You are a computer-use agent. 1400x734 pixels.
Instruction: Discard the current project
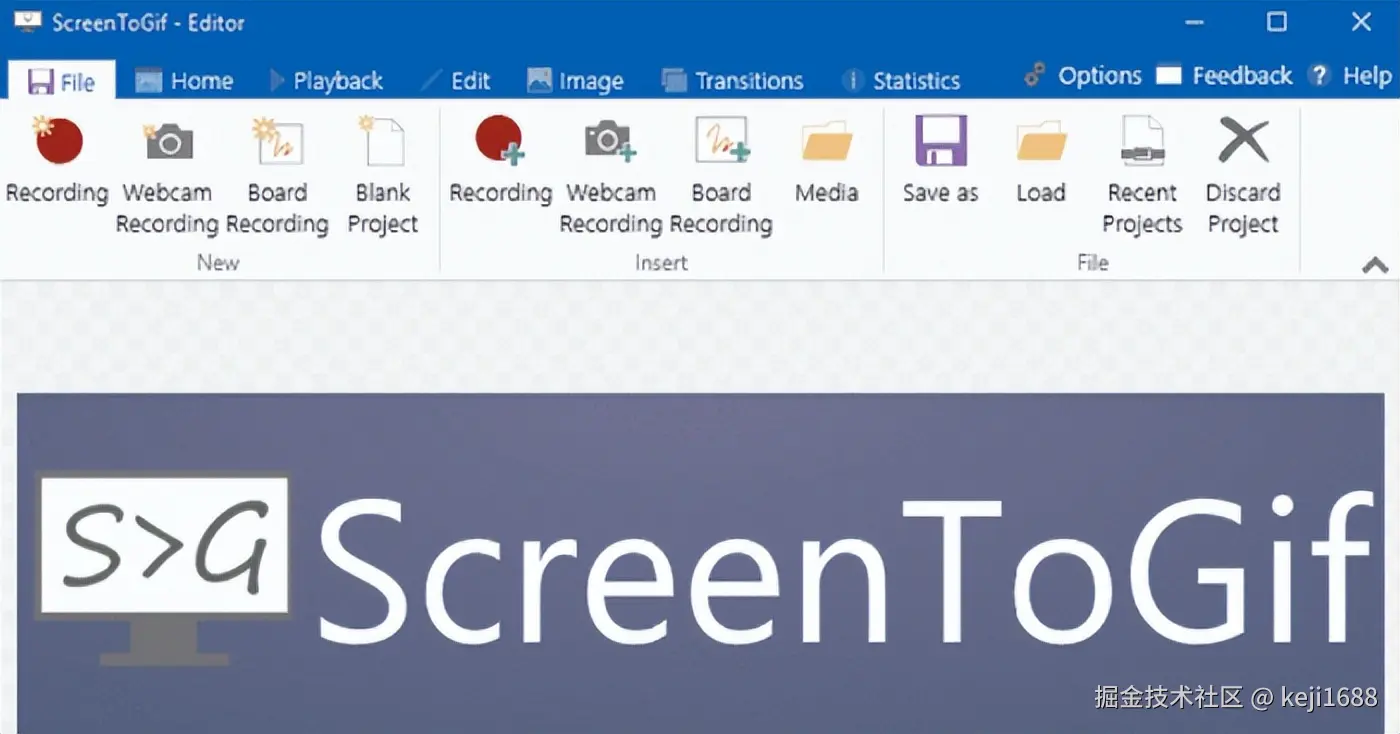tap(1243, 177)
